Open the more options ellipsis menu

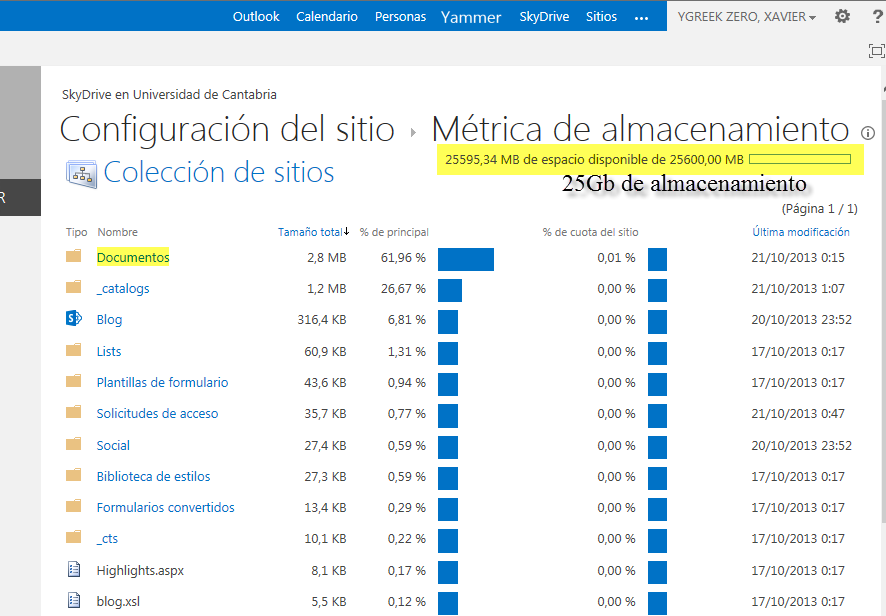(x=641, y=18)
